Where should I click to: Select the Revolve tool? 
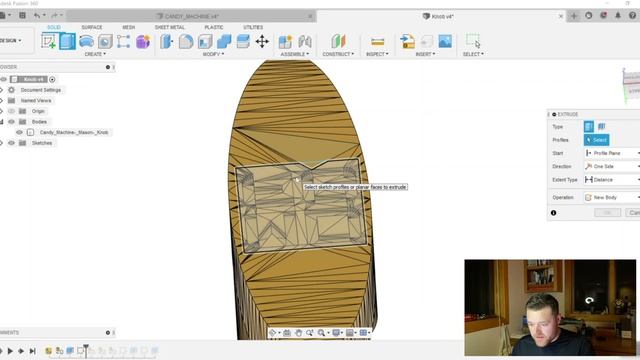click(x=86, y=42)
